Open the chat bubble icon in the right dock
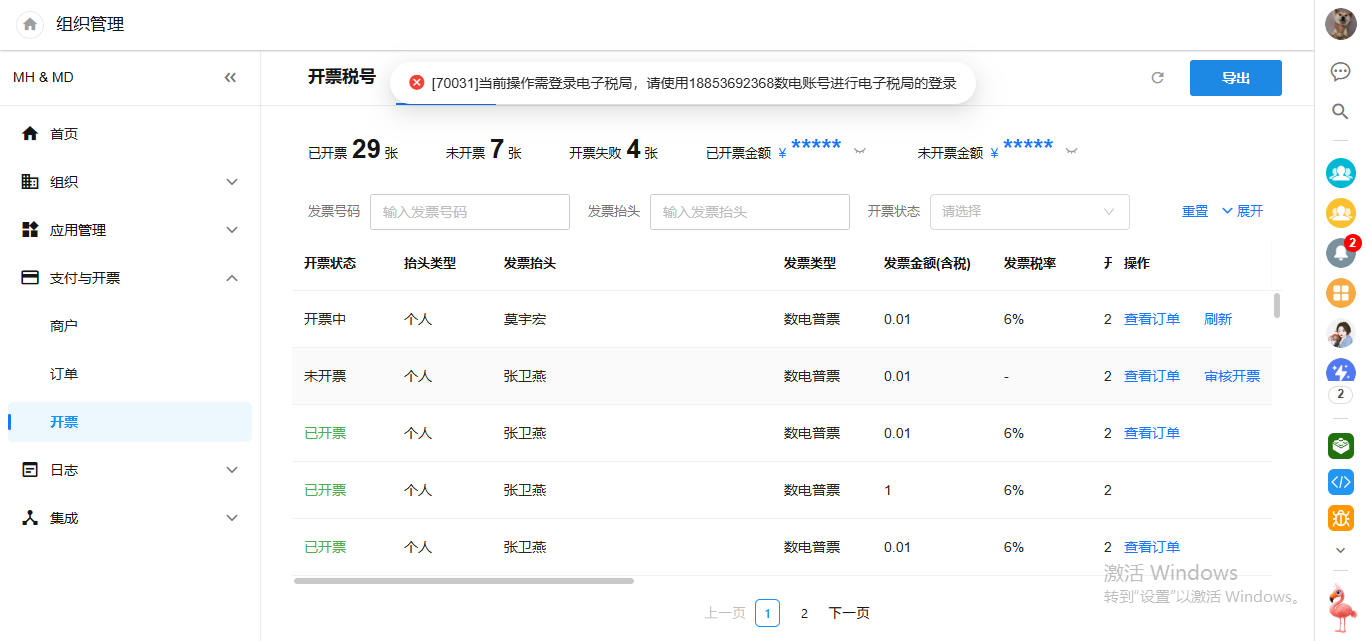Screen dimensions: 1366x641 tap(1340, 71)
